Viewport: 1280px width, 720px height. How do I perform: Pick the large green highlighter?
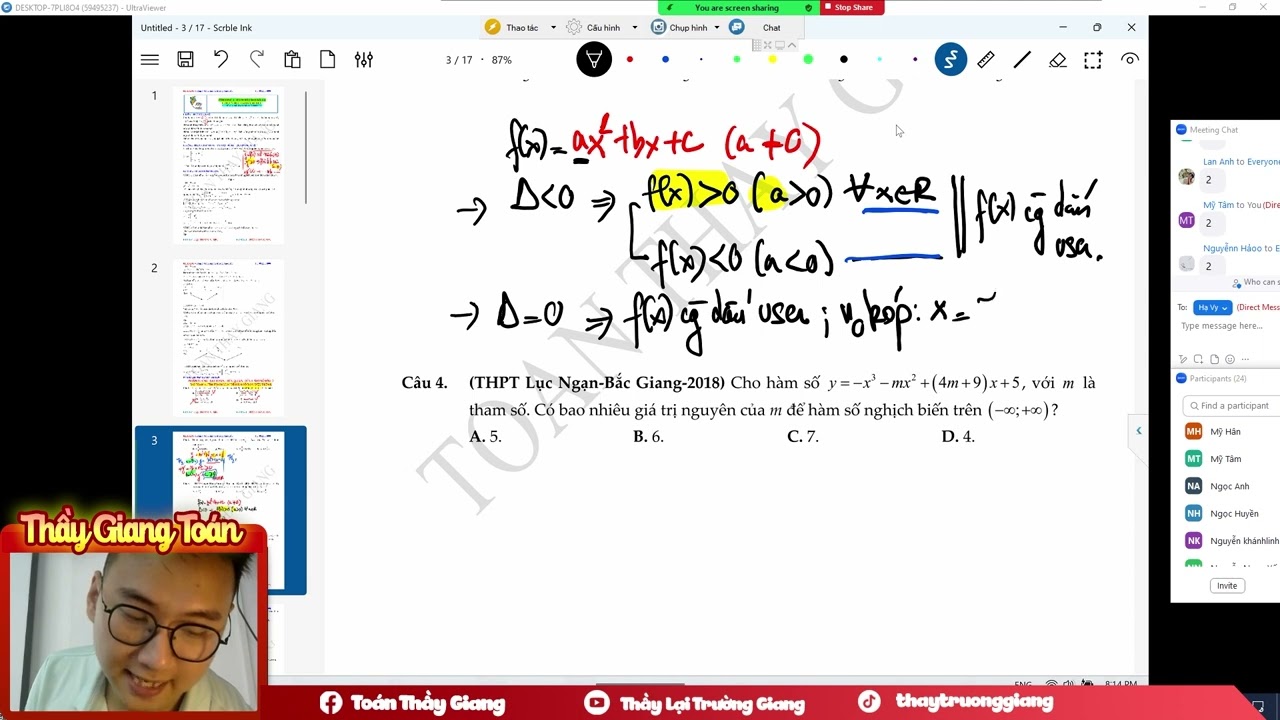(x=808, y=60)
